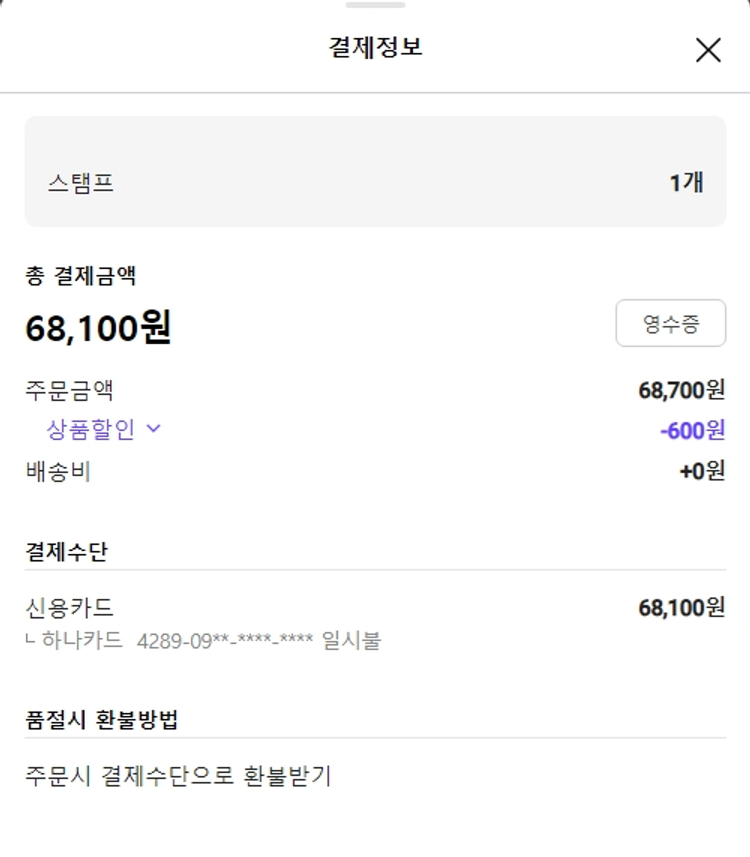Close the 결제정보 payment info panel
This screenshot has width=750, height=857.
pos(708,50)
